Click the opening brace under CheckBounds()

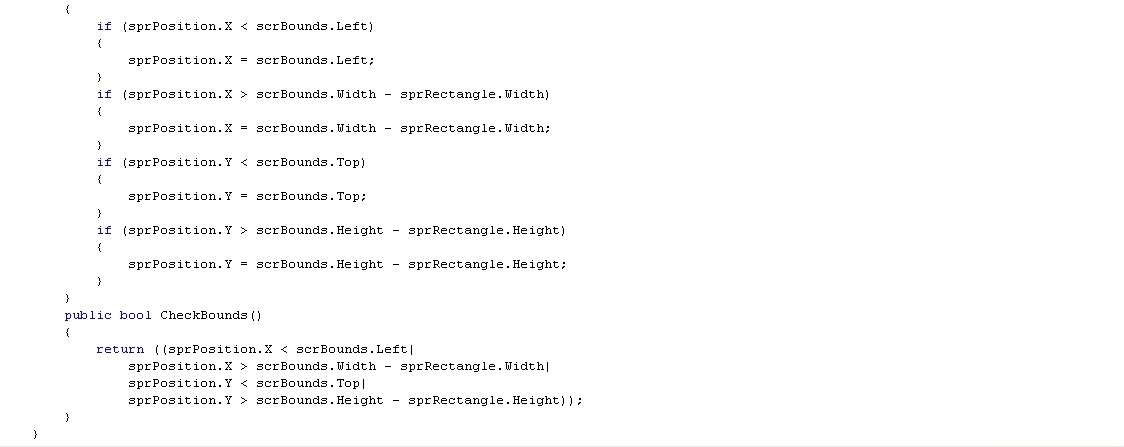point(67,332)
